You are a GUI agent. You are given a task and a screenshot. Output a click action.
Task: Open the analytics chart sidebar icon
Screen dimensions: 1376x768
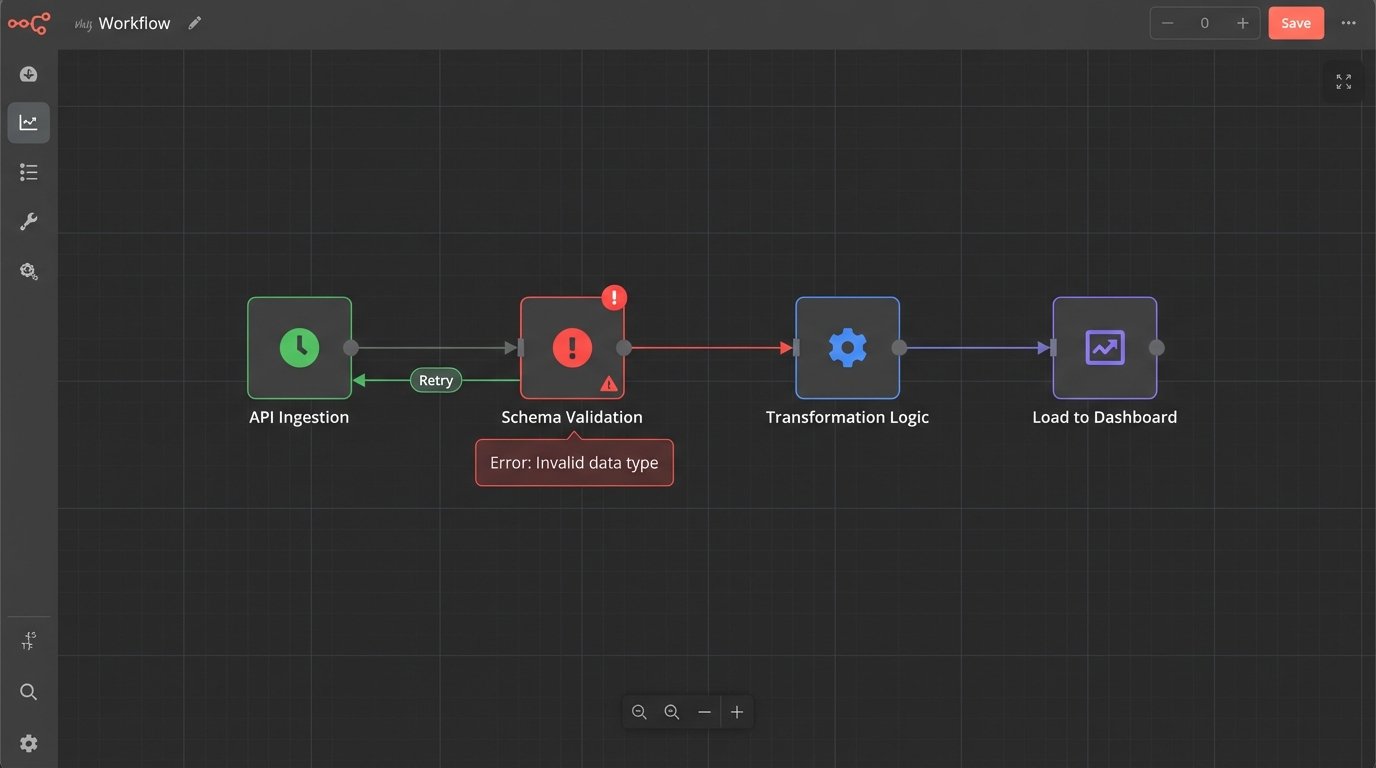pos(28,123)
